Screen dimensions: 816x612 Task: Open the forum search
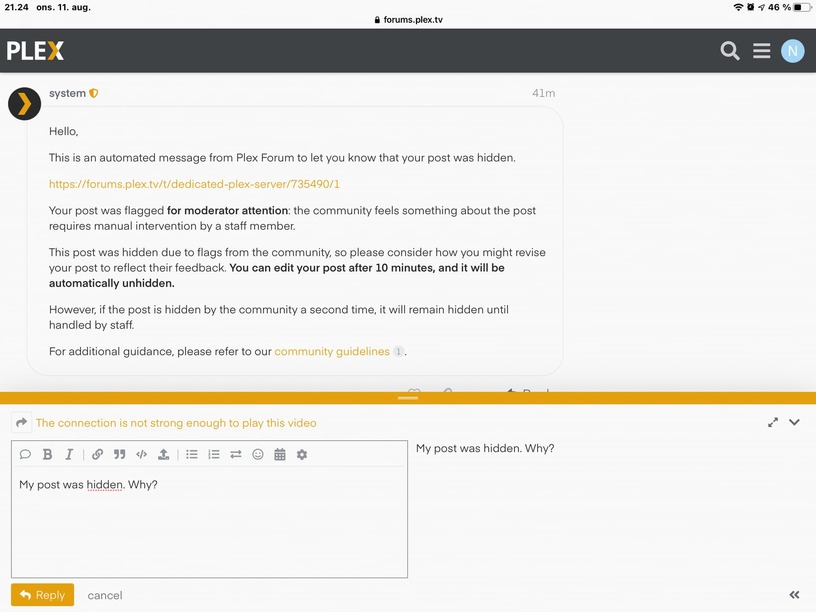coord(730,51)
